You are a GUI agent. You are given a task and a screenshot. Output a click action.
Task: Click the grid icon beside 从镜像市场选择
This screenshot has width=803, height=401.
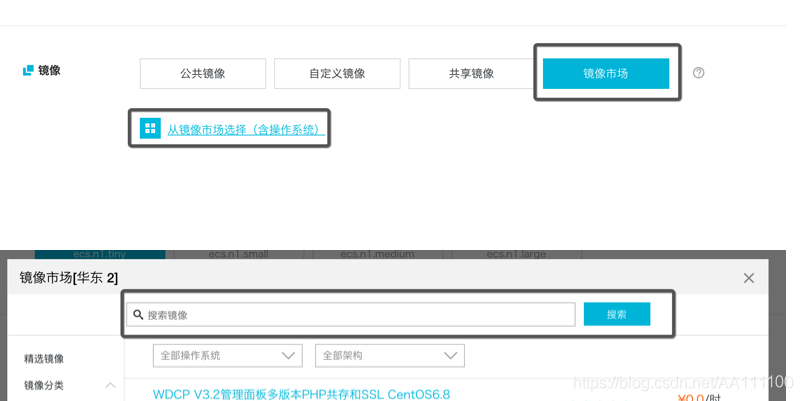(x=150, y=129)
